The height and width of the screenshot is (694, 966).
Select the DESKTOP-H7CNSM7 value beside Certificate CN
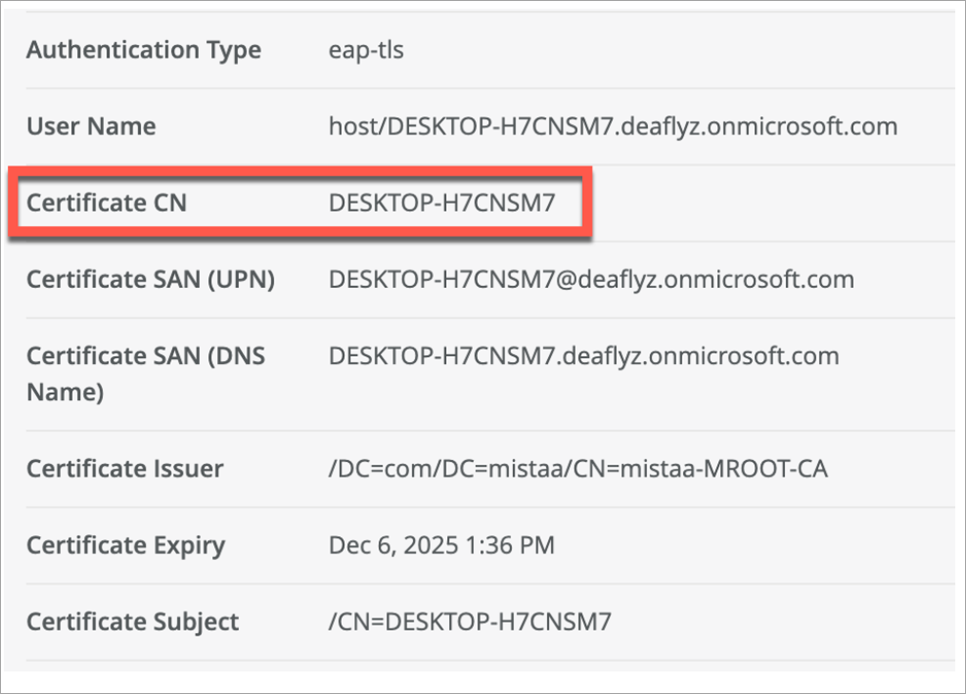(x=441, y=203)
